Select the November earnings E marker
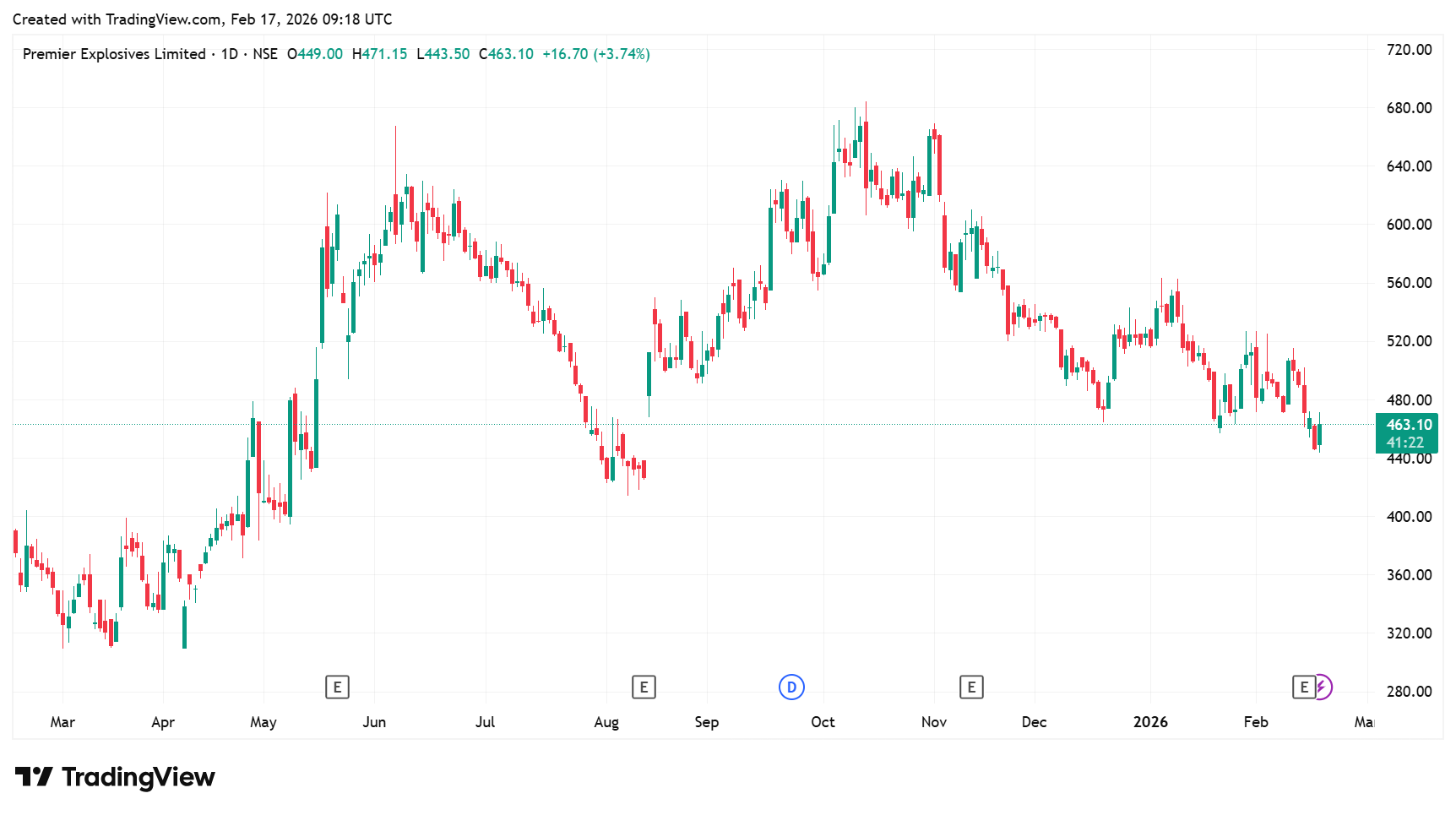Viewport: 1456px width, 815px height. (971, 687)
